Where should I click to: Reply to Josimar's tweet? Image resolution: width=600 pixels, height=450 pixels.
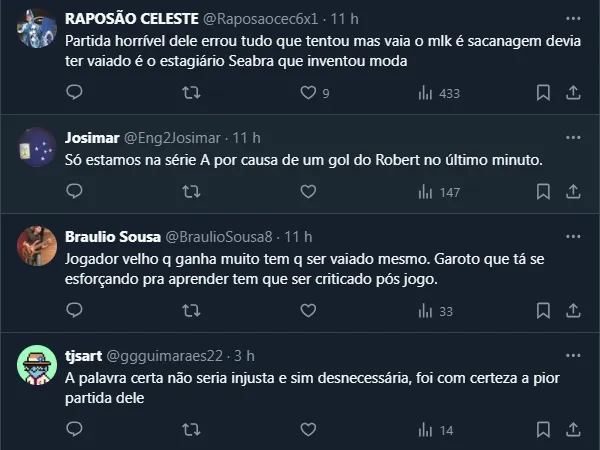pos(73,192)
